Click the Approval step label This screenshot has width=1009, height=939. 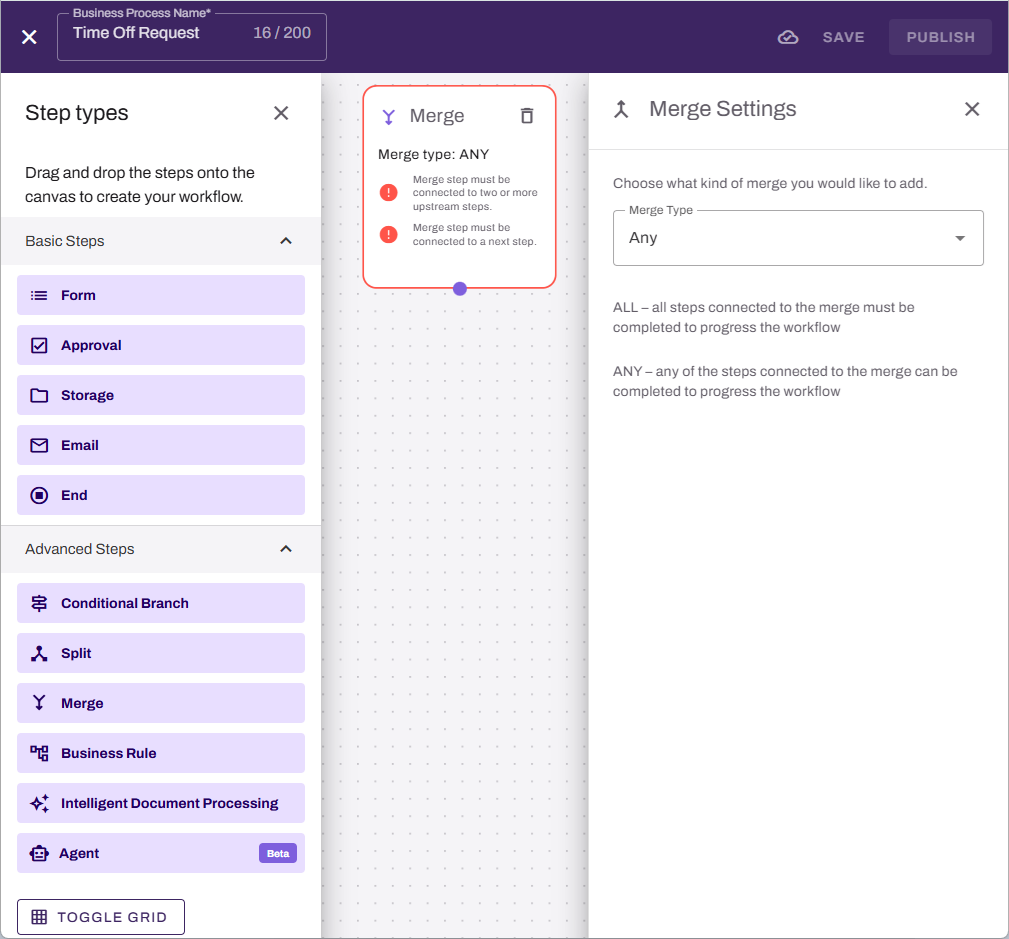tap(91, 346)
